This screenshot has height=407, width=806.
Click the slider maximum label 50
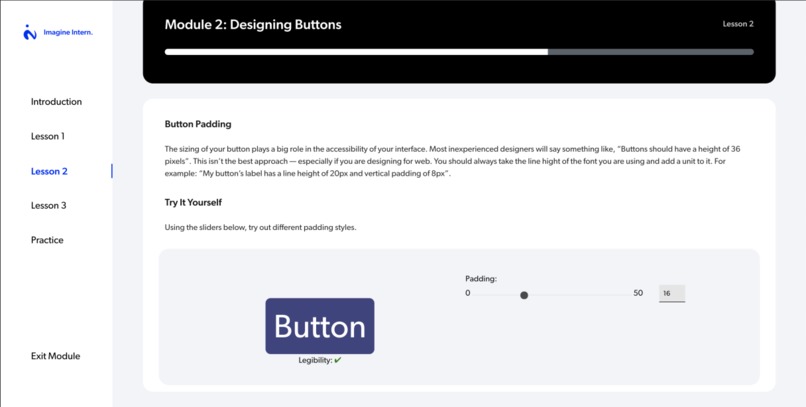(x=638, y=293)
